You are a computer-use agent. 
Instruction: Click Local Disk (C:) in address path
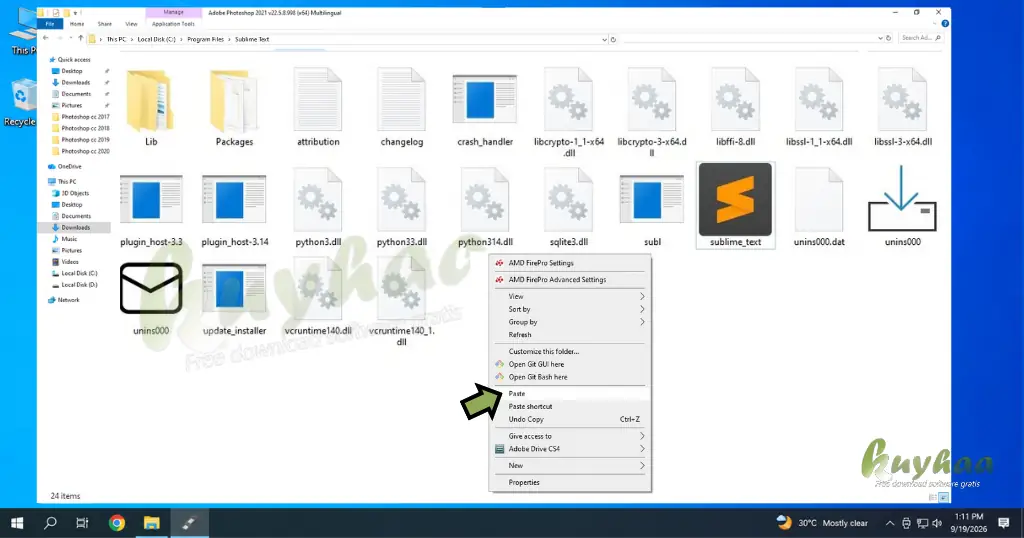click(156, 39)
